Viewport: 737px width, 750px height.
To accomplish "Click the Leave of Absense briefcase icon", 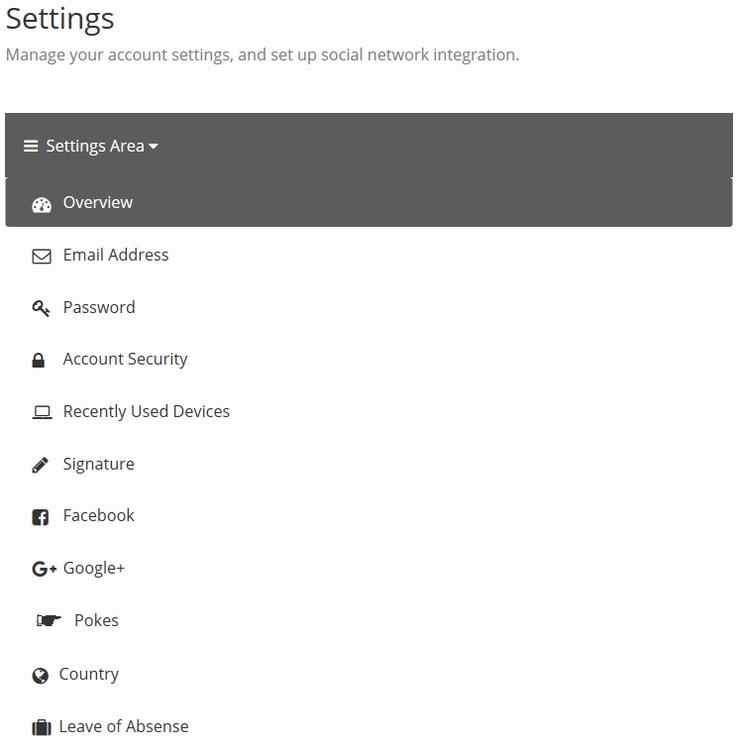I will point(41,727).
